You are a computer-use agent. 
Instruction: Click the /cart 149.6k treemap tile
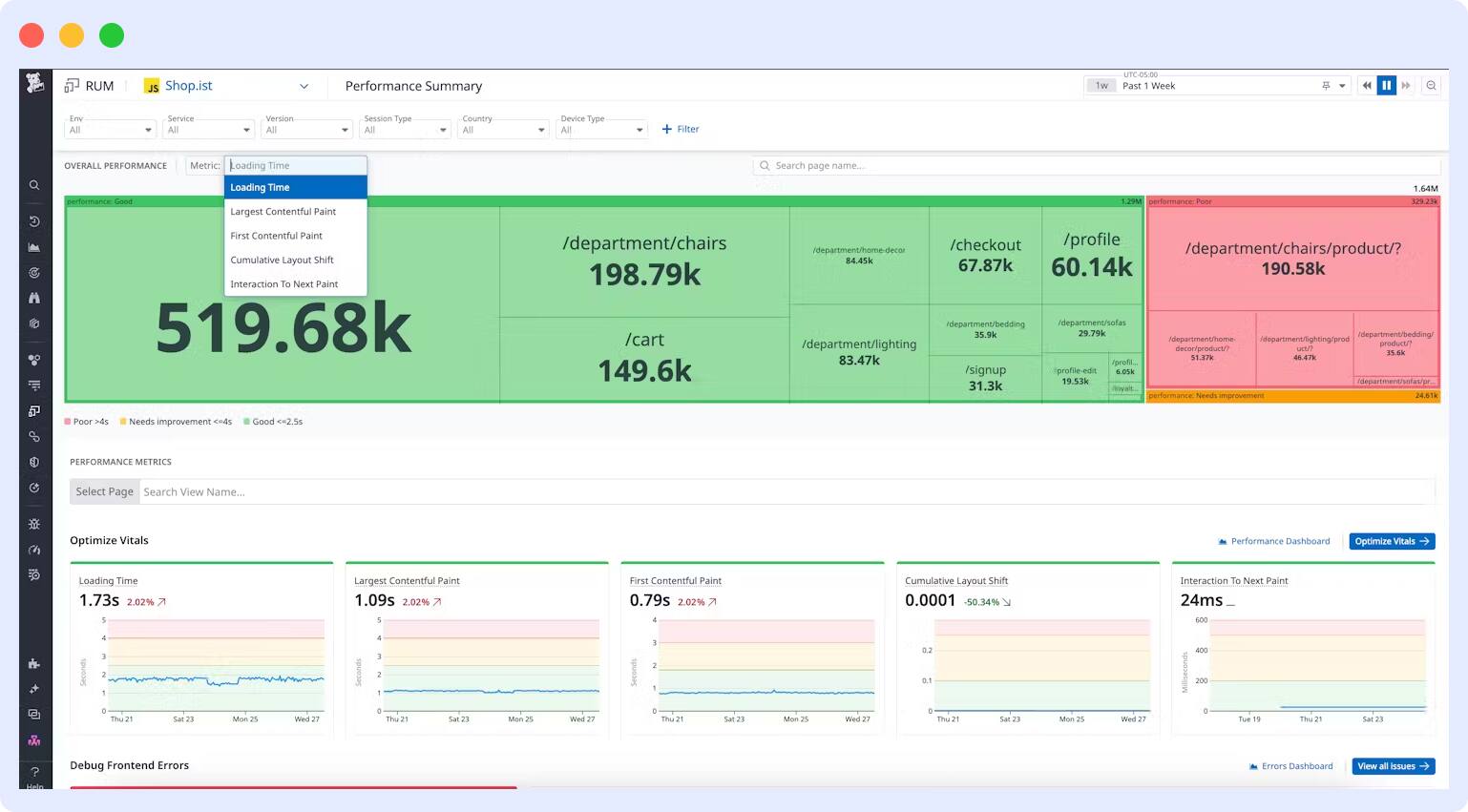point(644,360)
